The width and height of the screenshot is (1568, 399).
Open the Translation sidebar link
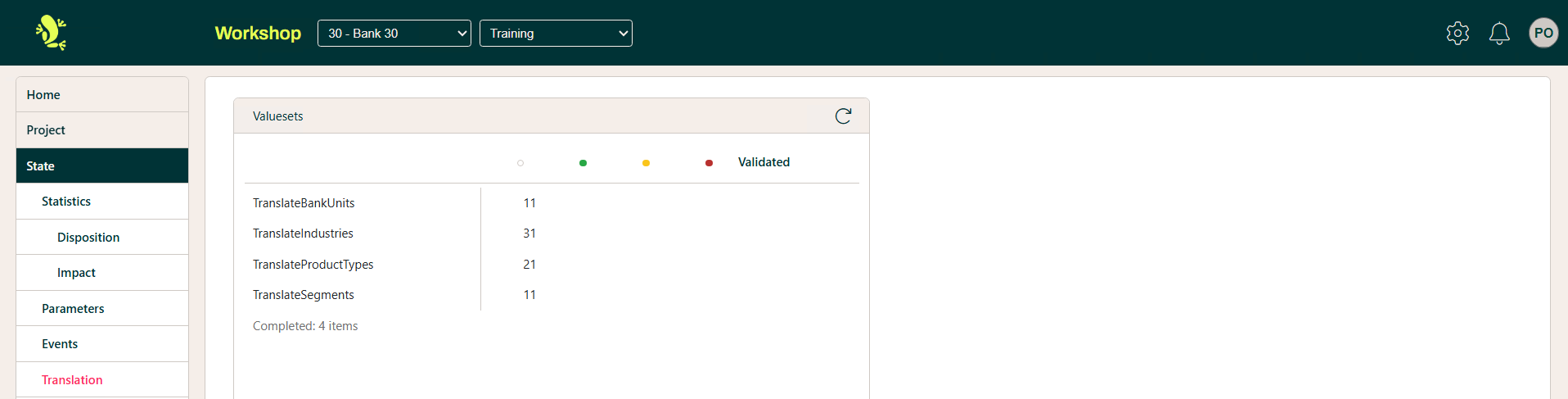point(72,380)
